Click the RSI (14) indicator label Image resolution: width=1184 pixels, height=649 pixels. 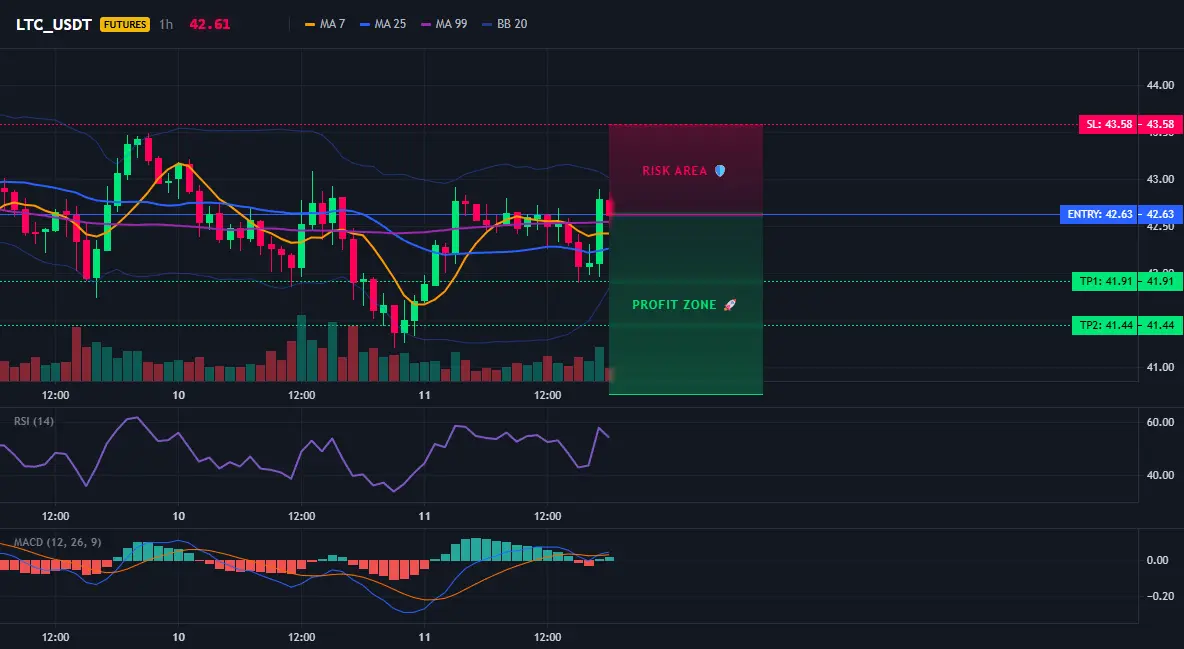(34, 421)
